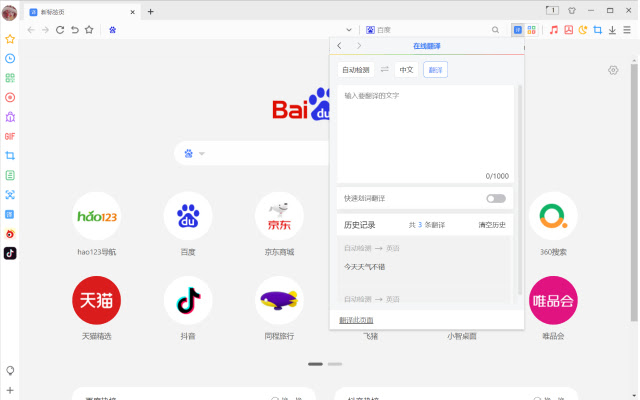Click the red record circle sidebar icon
Viewport: 640px width, 400px height.
pos(10,98)
